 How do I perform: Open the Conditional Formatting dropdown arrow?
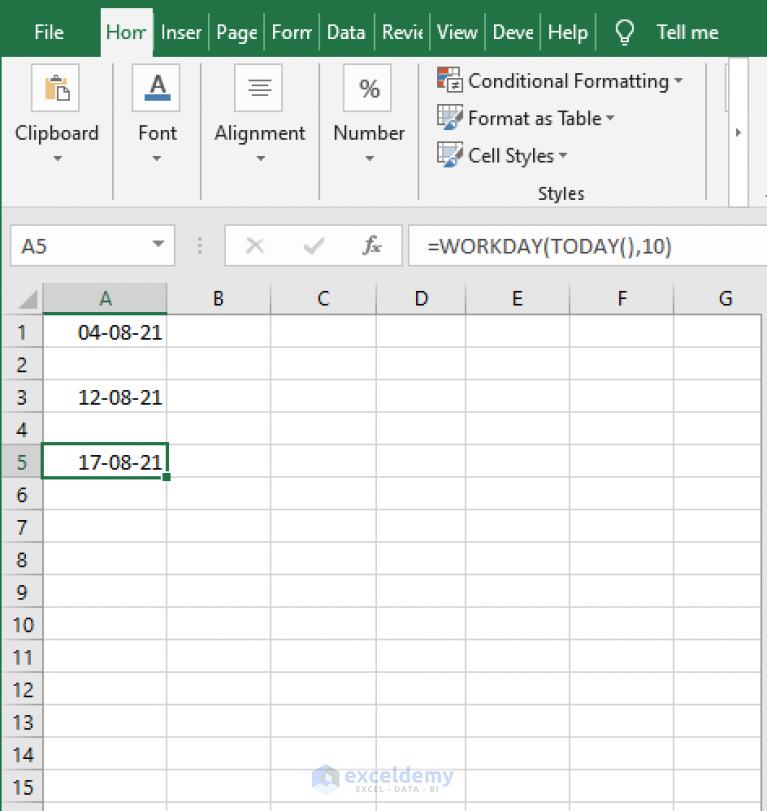679,81
